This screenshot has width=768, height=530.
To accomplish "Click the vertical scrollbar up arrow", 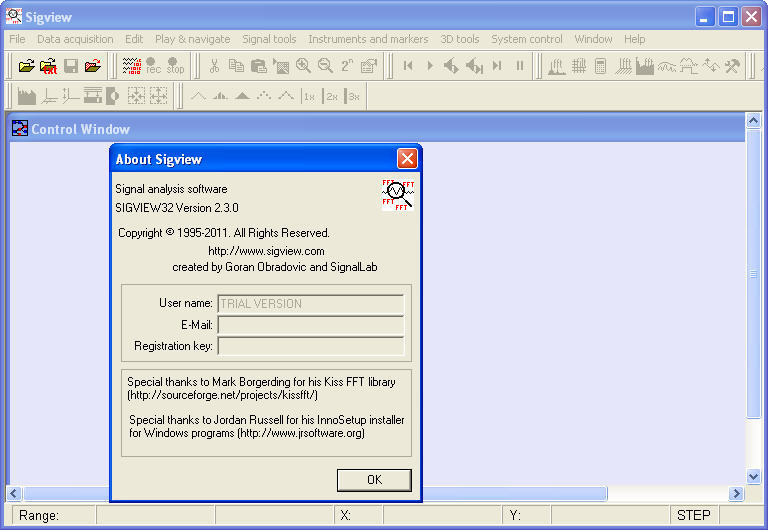I will [753, 120].
